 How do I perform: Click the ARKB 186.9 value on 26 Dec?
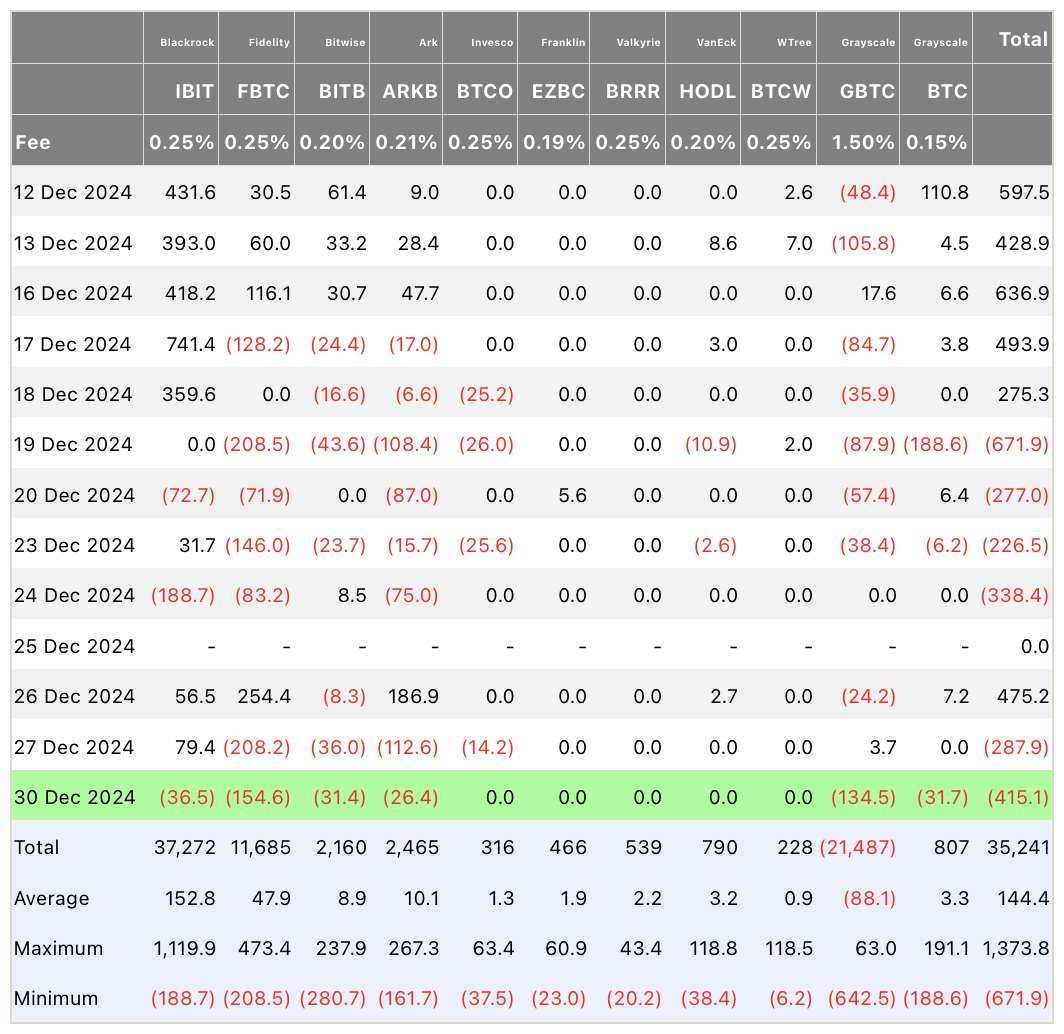pyautogui.click(x=413, y=697)
